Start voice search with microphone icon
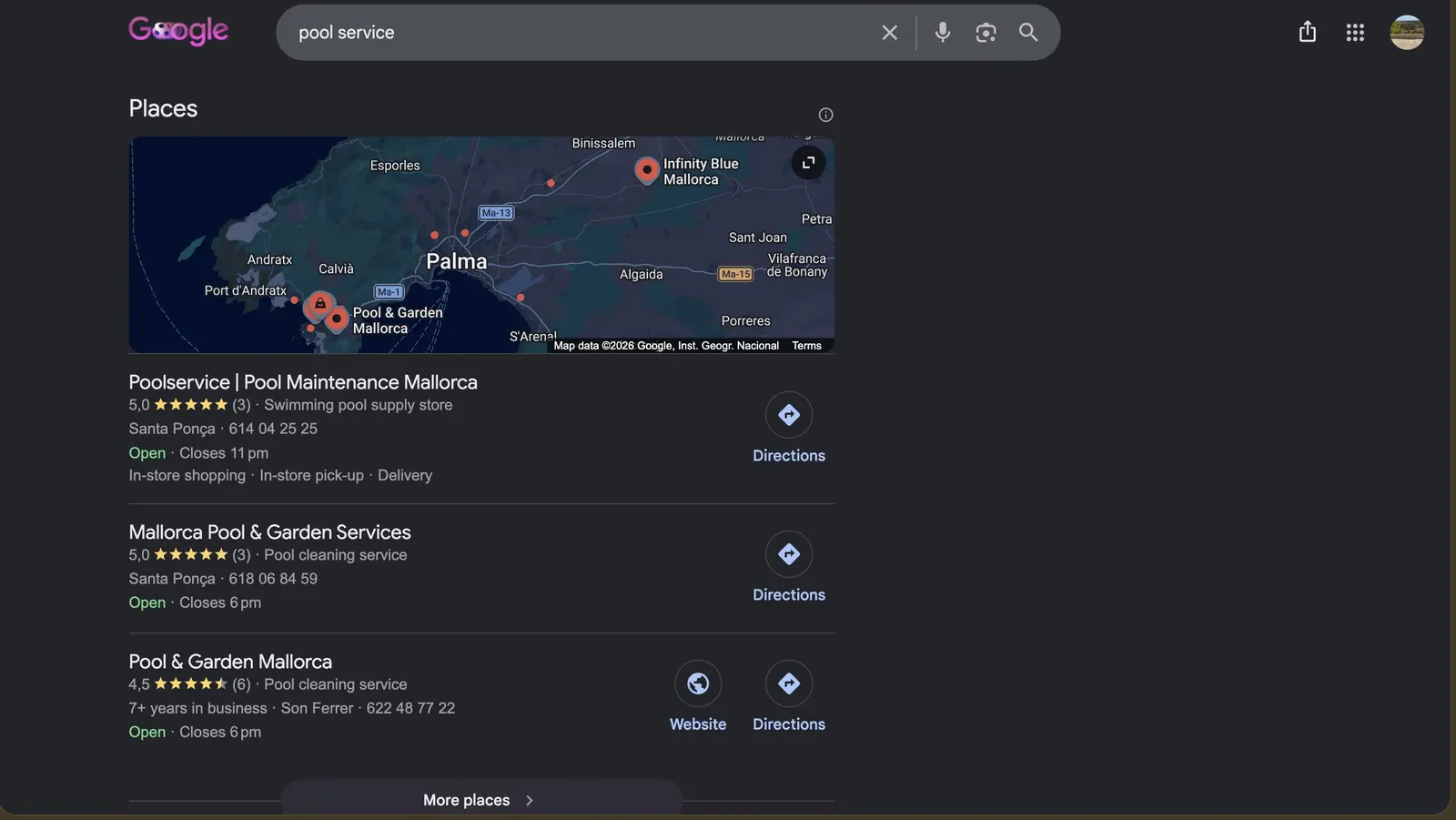The width and height of the screenshot is (1456, 820). [943, 33]
